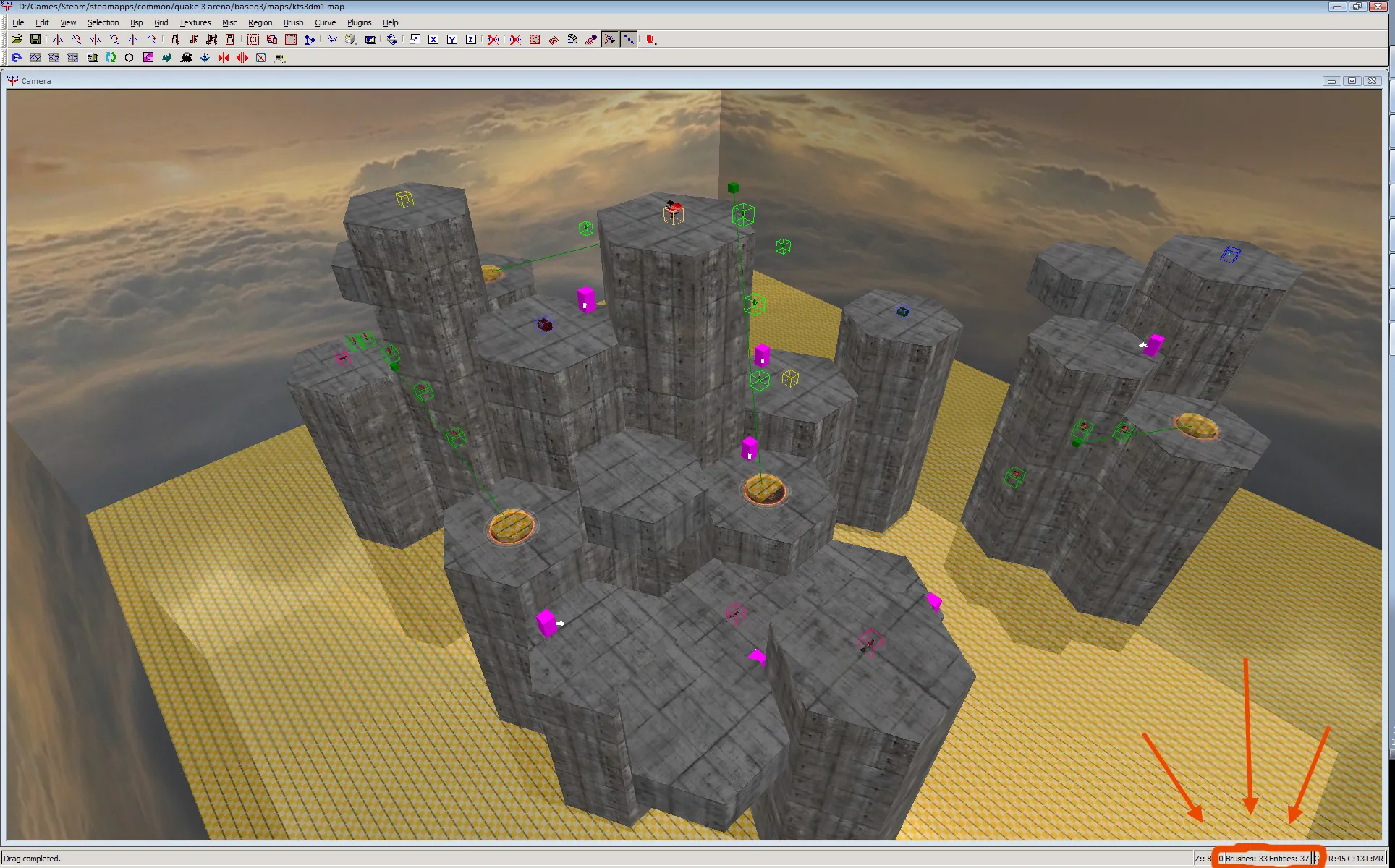
Task: Click the camera with light icon
Action: pos(280,58)
